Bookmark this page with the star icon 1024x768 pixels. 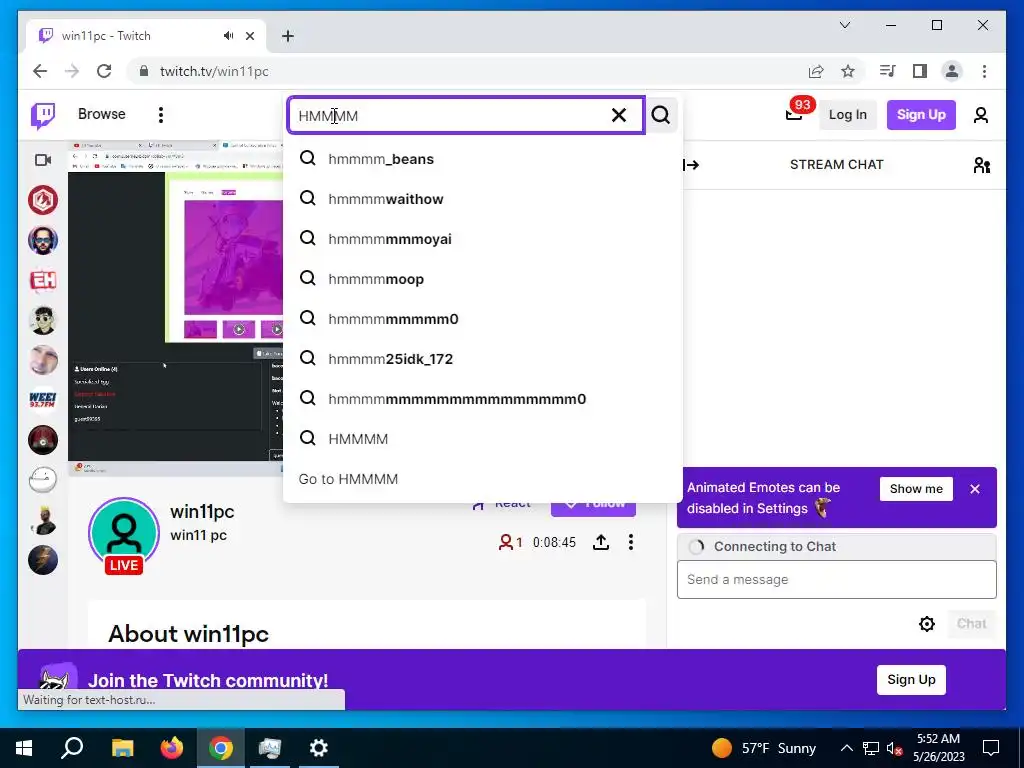point(848,71)
